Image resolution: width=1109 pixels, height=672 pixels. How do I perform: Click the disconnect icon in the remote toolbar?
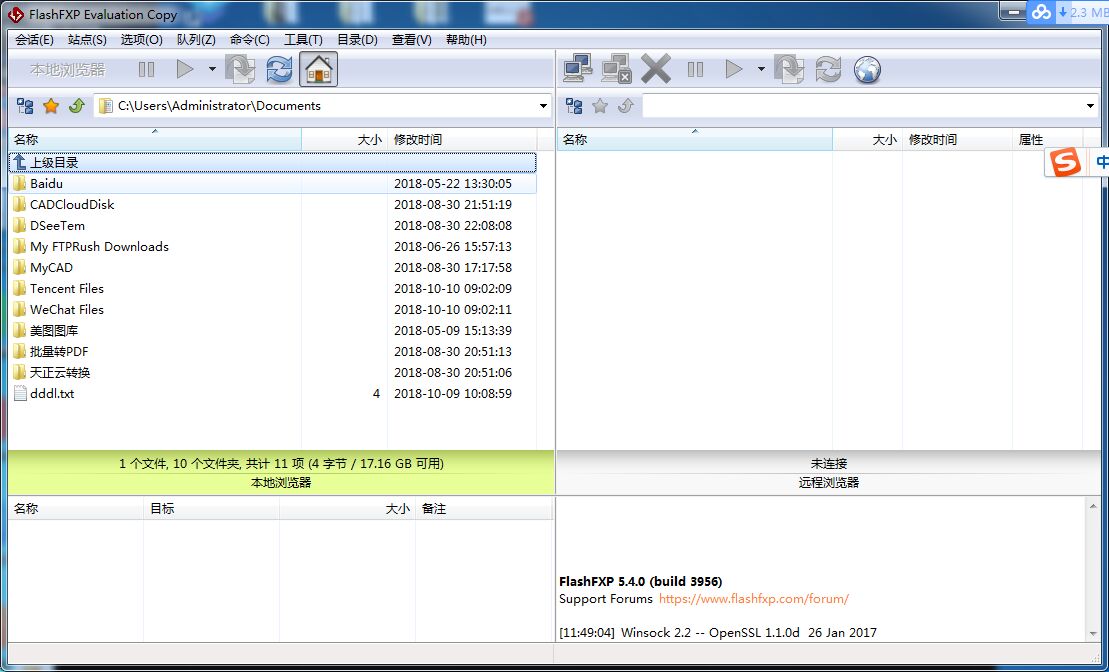616,69
